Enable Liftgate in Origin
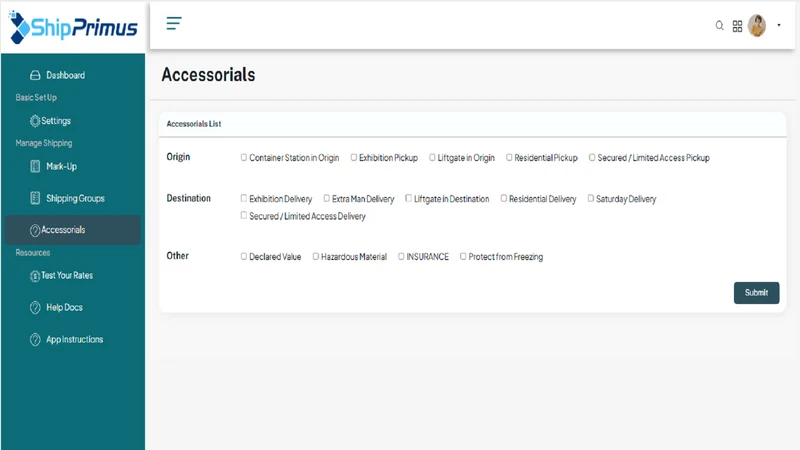Image resolution: width=800 pixels, height=450 pixels. 432,157
